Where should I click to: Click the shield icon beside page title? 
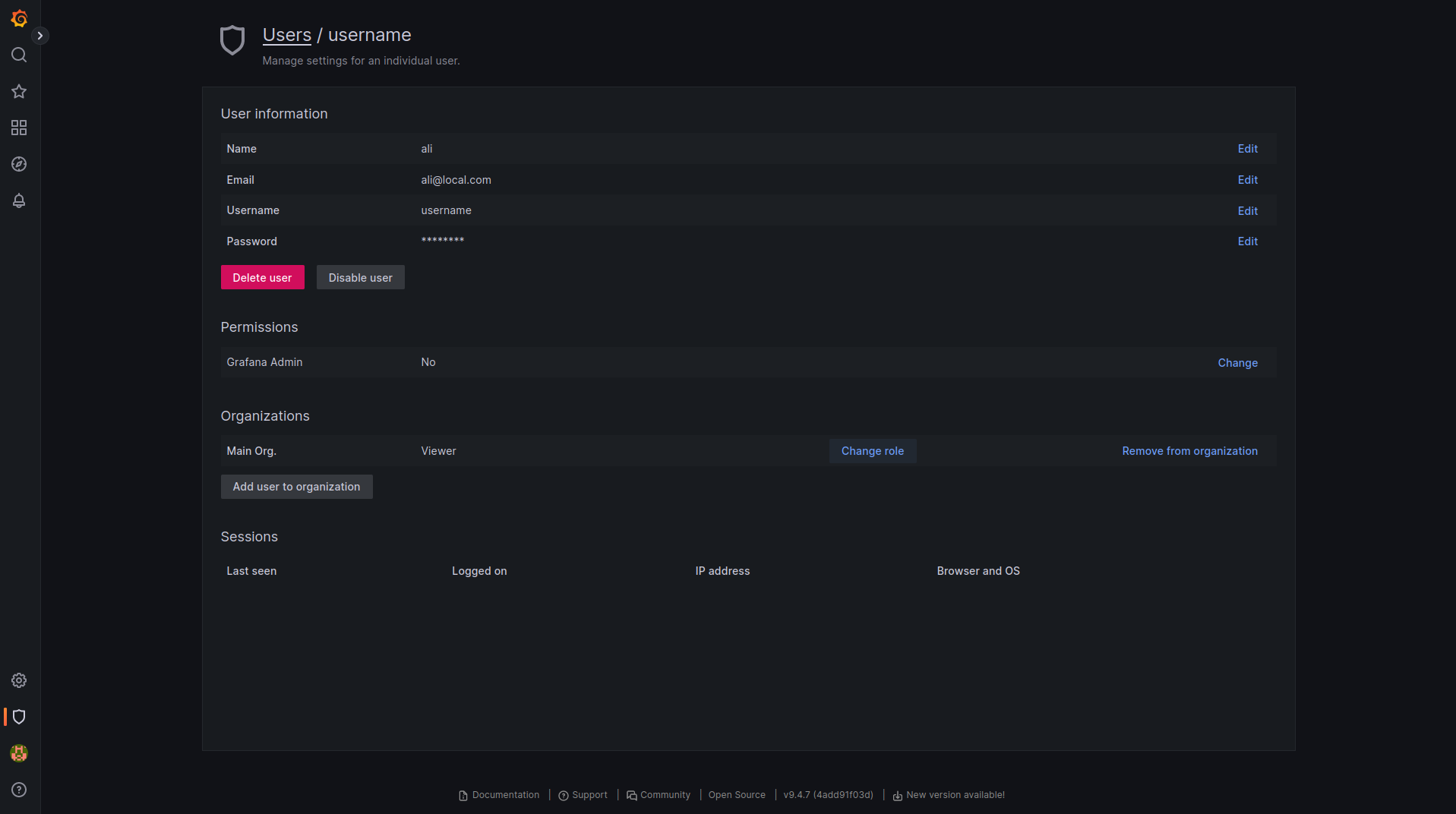pyautogui.click(x=232, y=40)
